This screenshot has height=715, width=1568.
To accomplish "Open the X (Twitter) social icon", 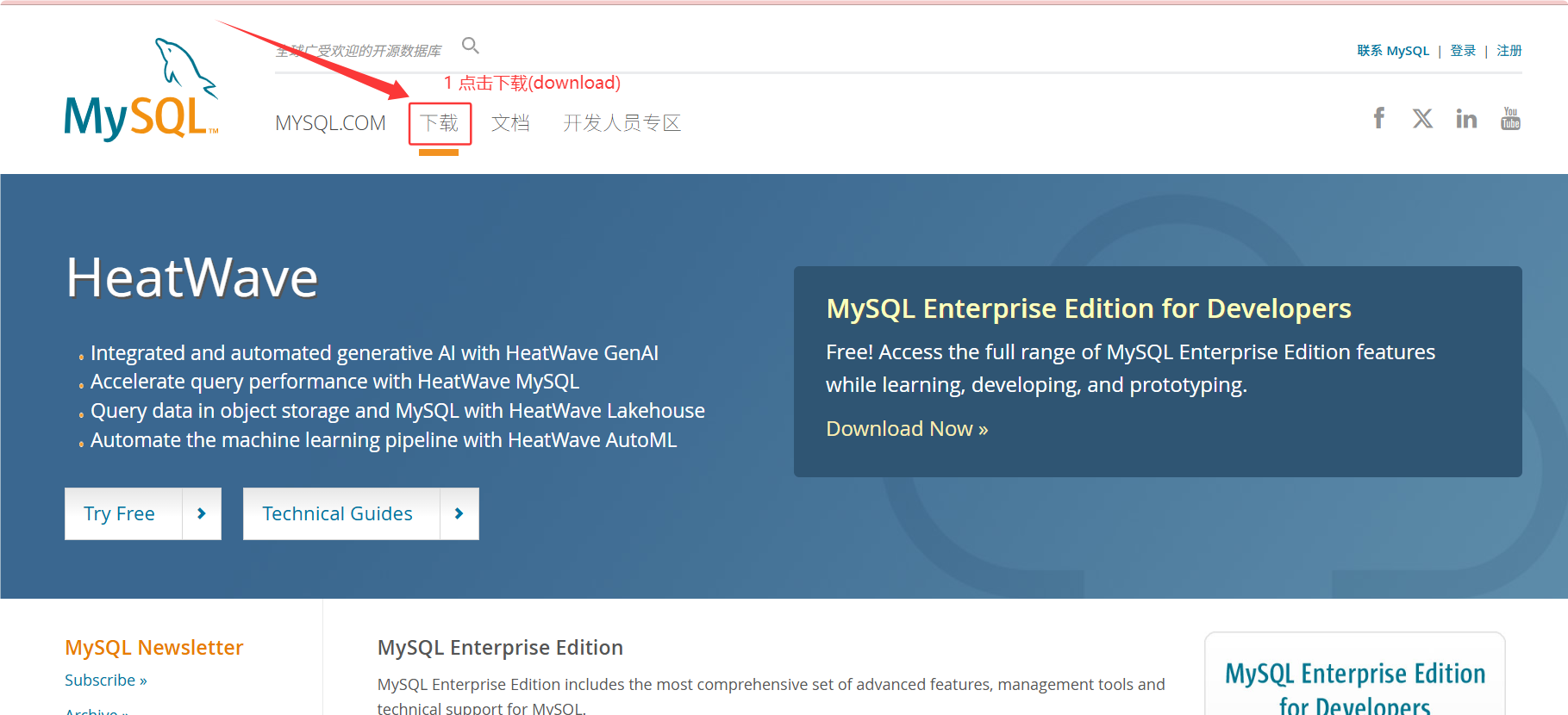I will click(1423, 118).
